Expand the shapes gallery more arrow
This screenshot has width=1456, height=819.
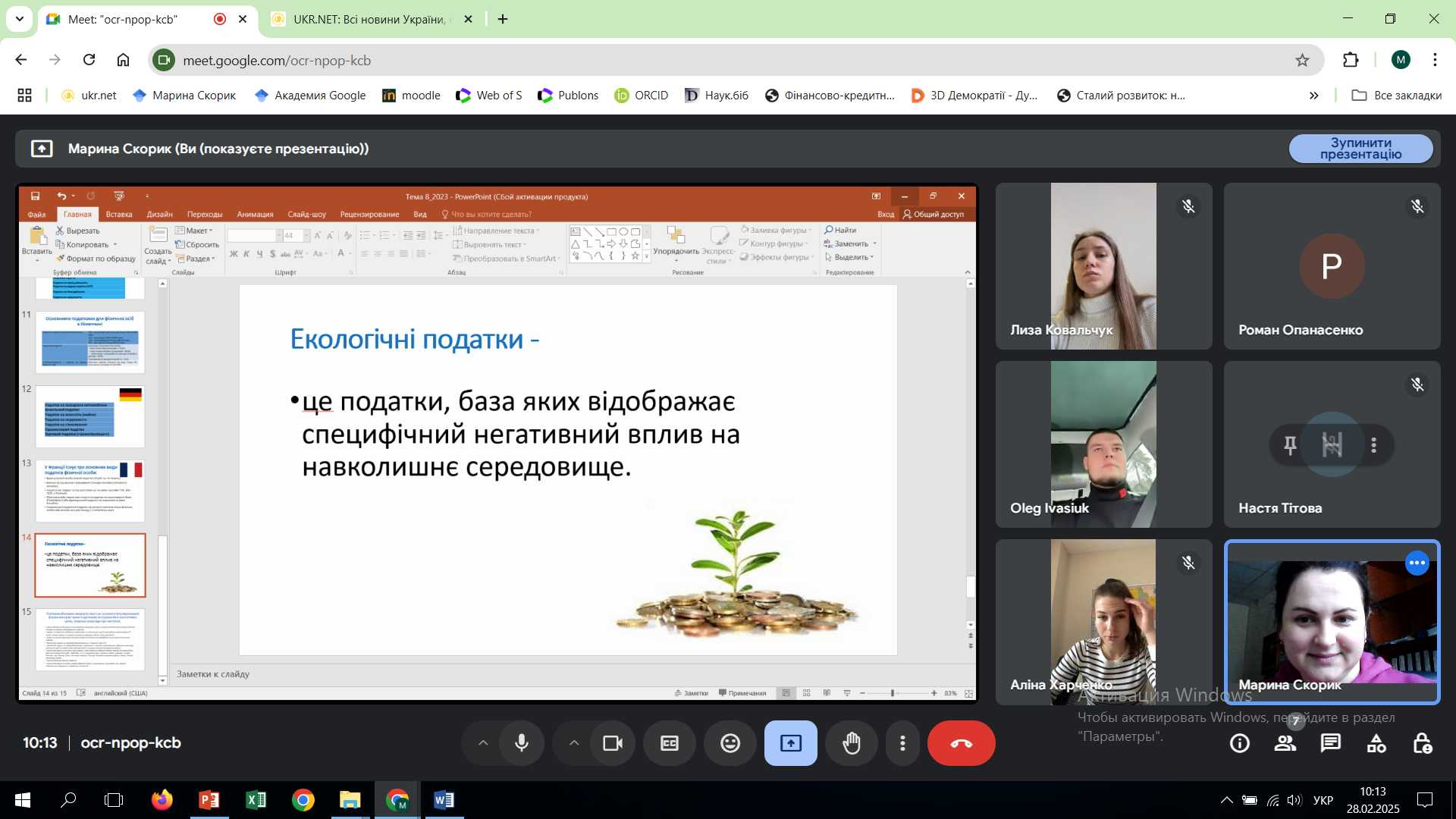tap(647, 257)
